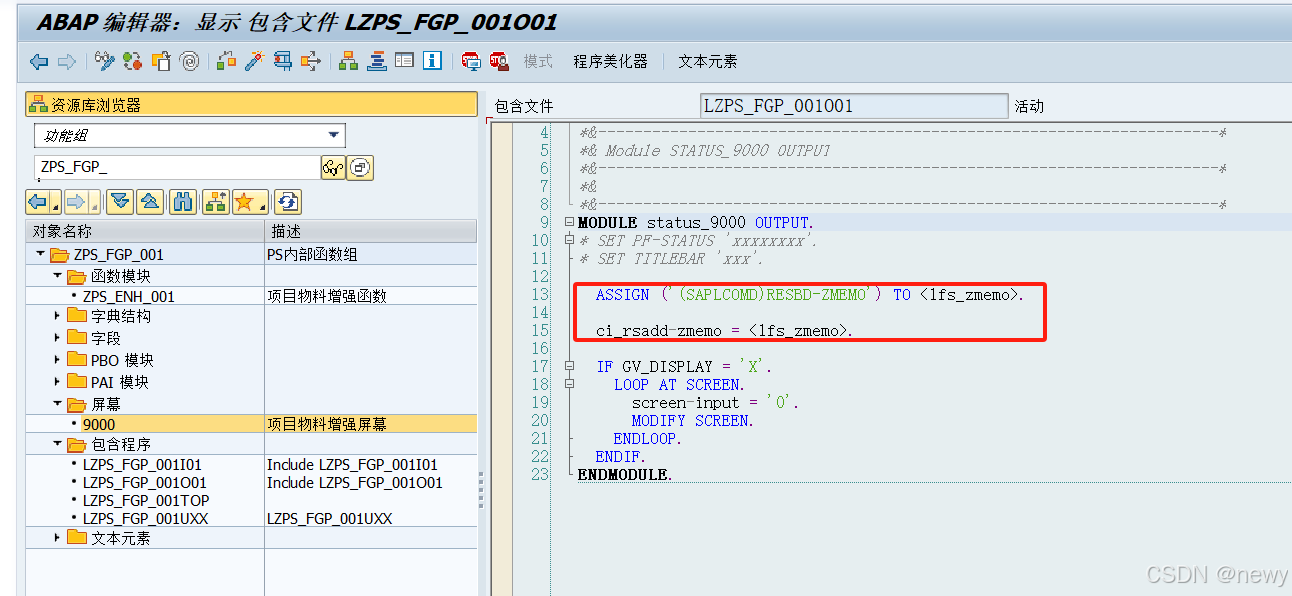Open the 功能组 object type dropdown
Image resolution: width=1292 pixels, height=596 pixels.
[334, 135]
